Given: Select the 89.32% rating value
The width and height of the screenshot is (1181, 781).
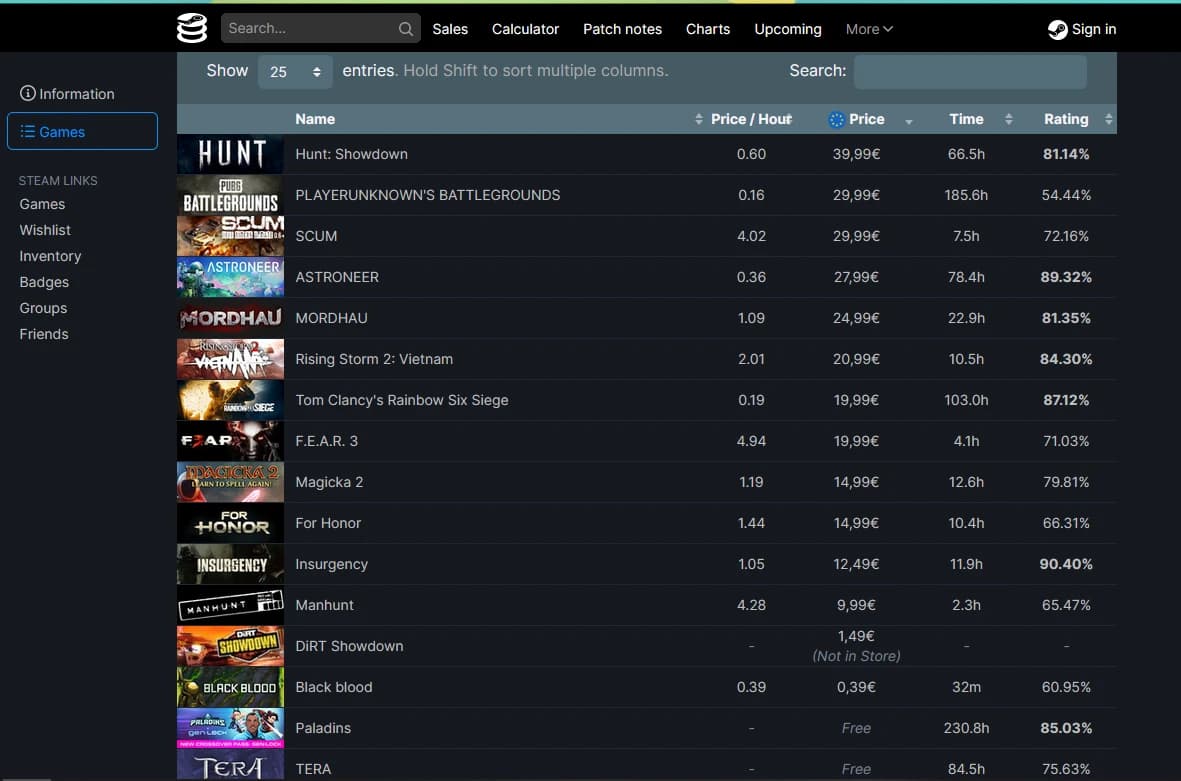Looking at the screenshot, I should point(1066,277).
